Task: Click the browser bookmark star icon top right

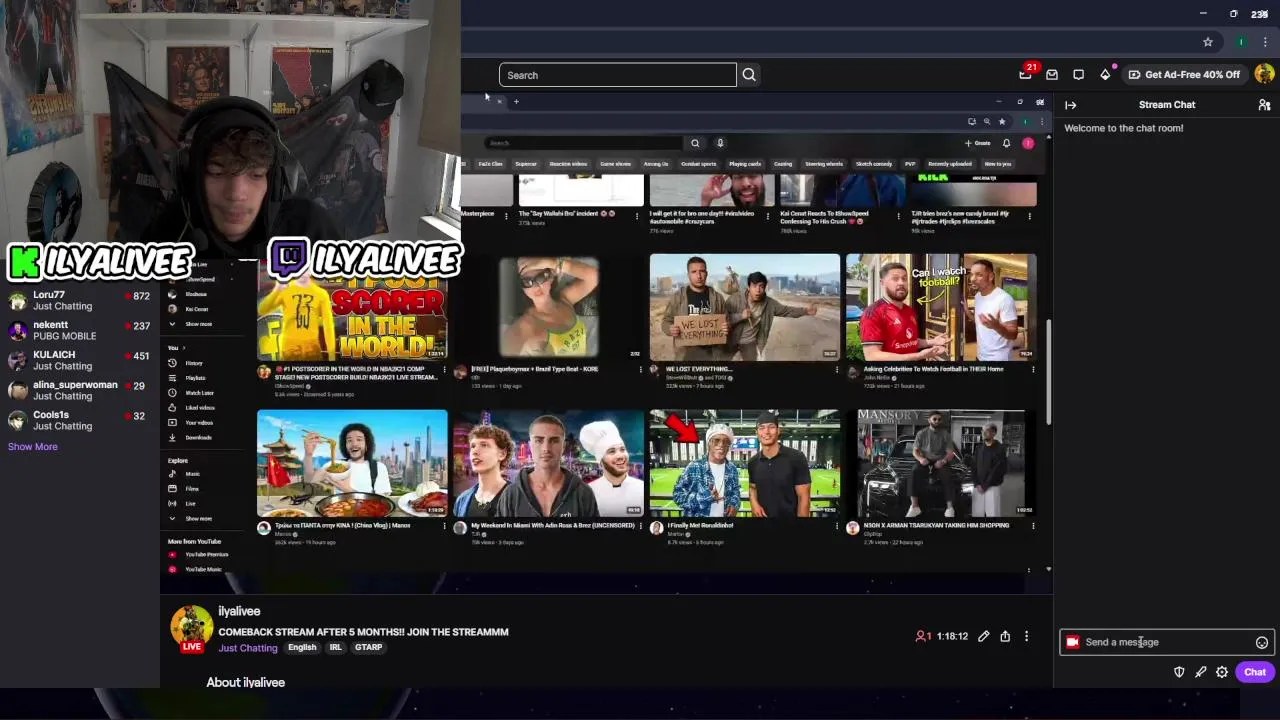Action: click(x=1208, y=42)
